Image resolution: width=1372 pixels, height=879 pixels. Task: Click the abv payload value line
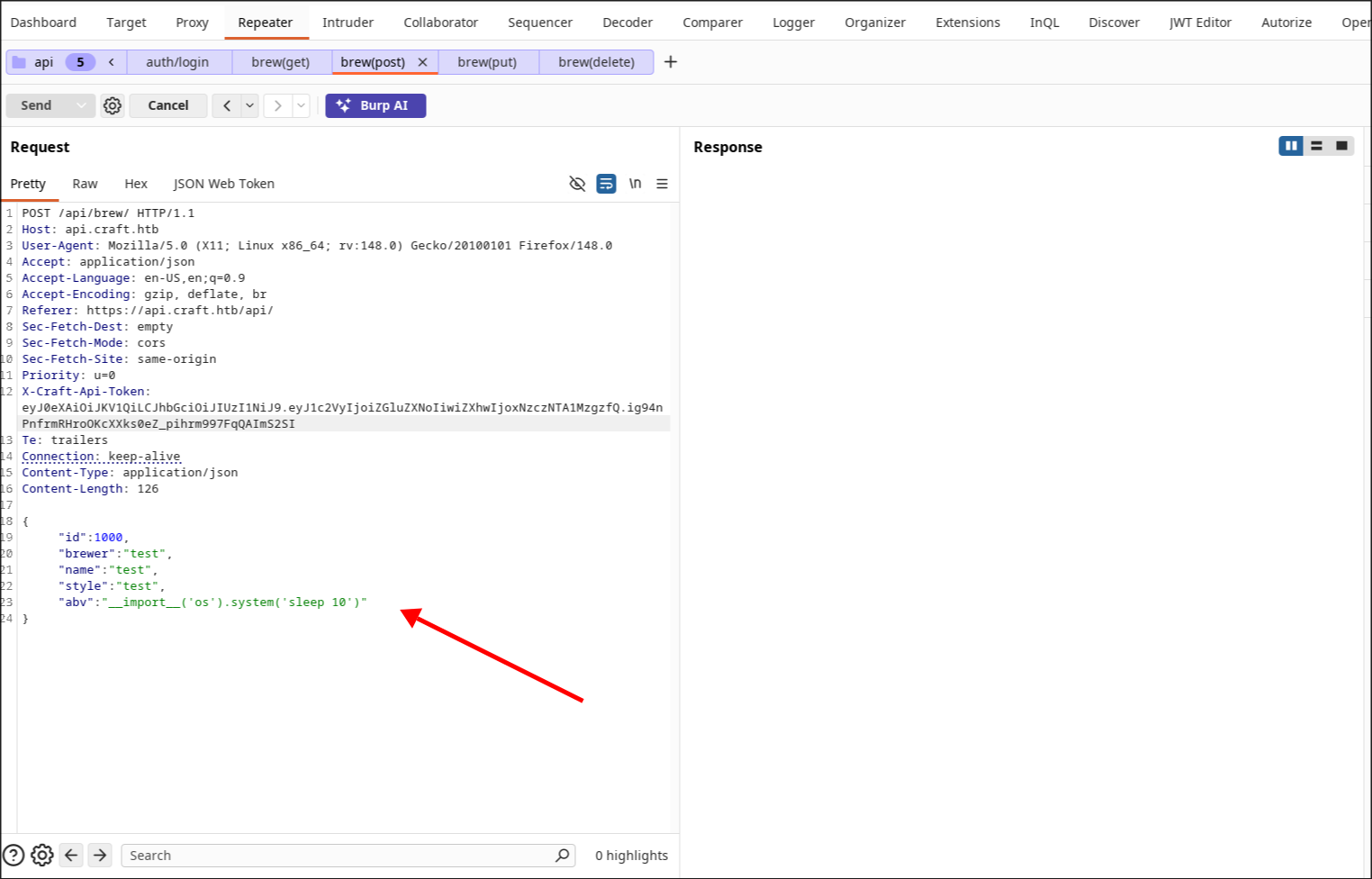click(x=212, y=603)
